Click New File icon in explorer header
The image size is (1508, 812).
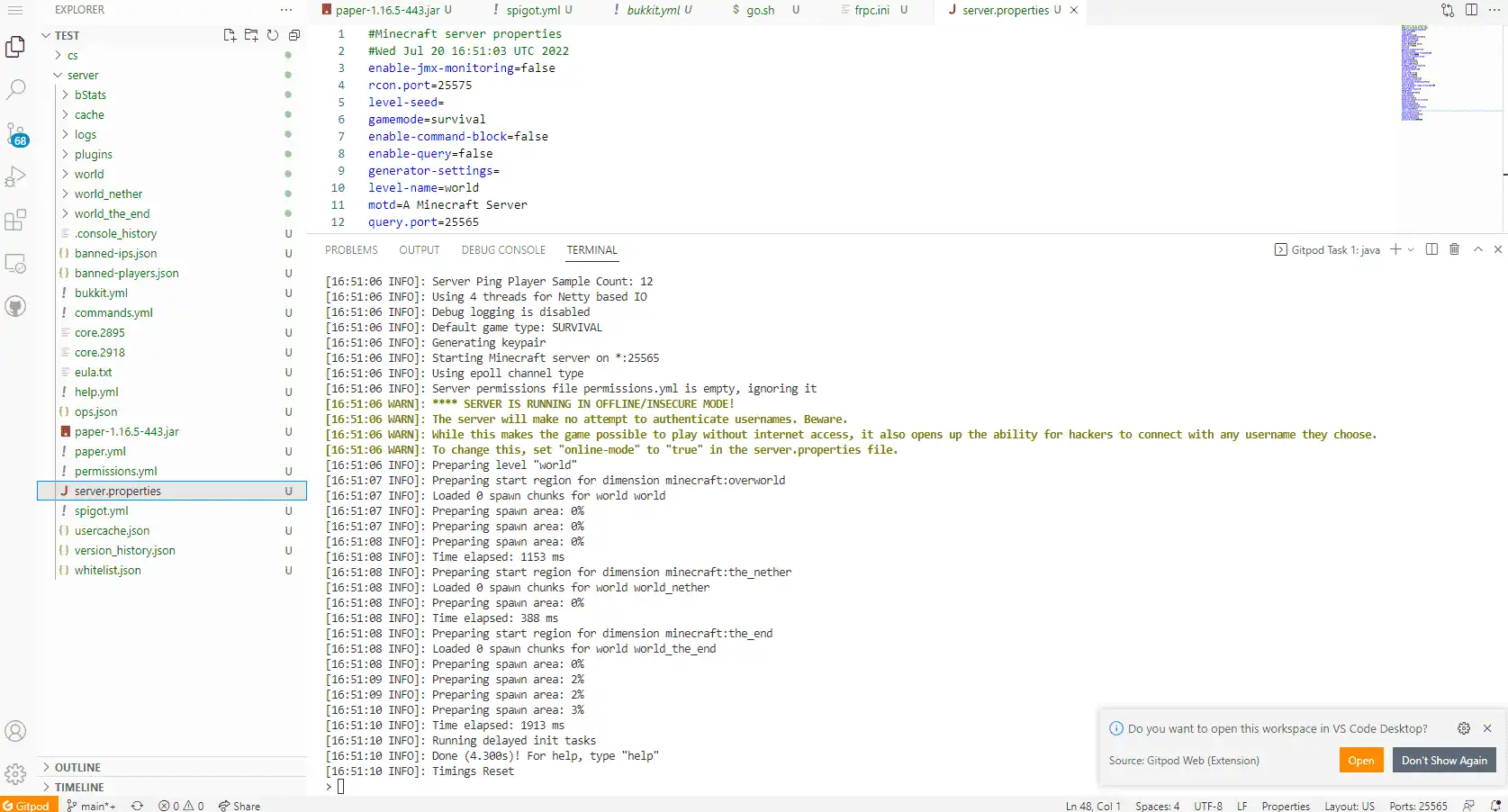pos(230,35)
